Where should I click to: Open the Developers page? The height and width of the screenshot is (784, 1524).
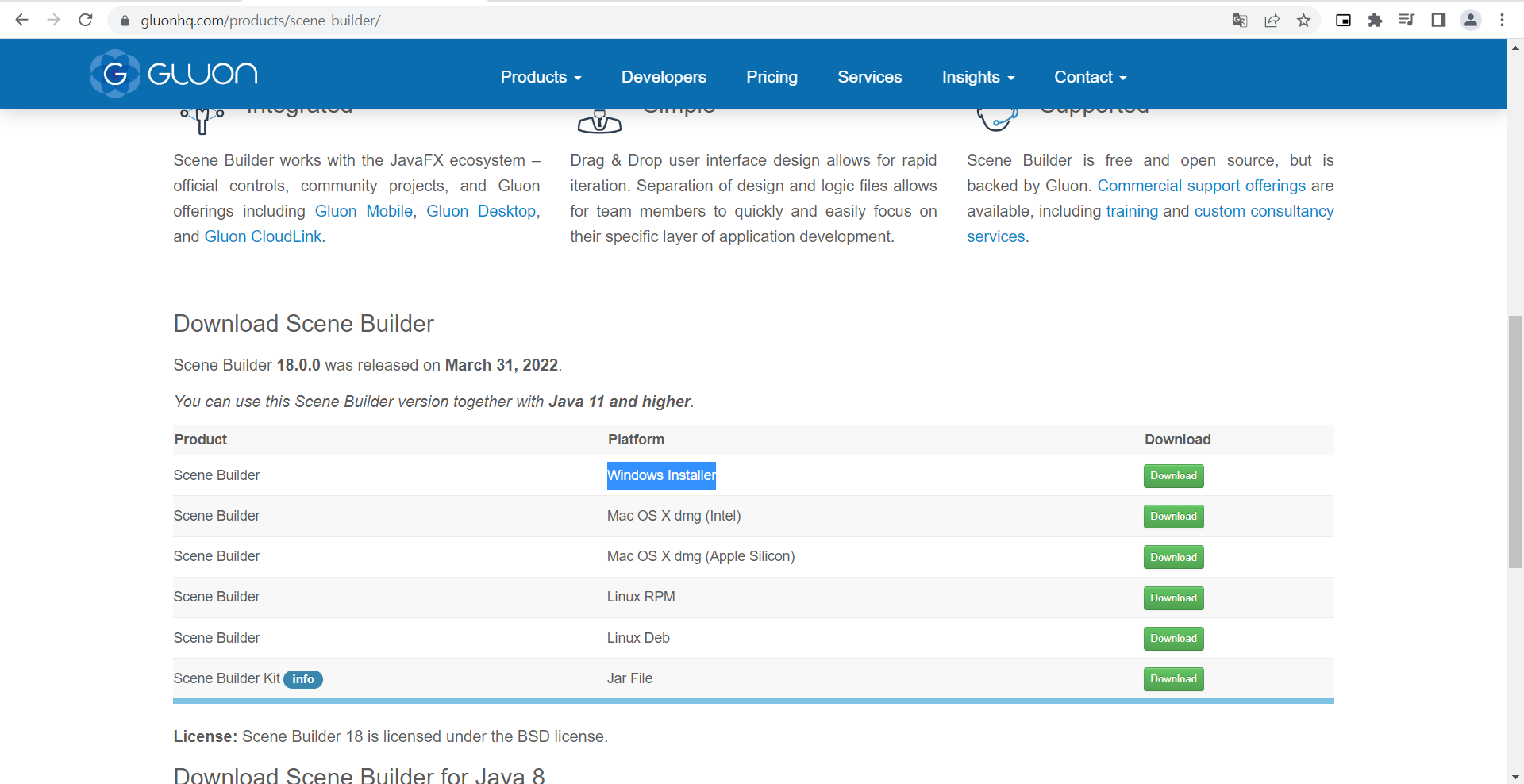(664, 77)
